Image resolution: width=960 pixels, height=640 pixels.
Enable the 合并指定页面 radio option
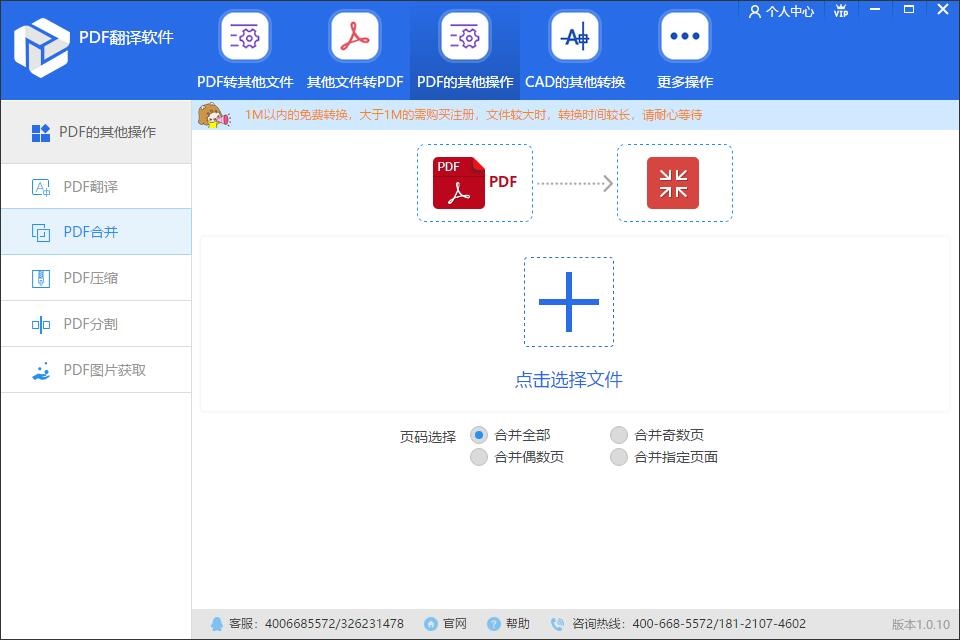(x=619, y=457)
